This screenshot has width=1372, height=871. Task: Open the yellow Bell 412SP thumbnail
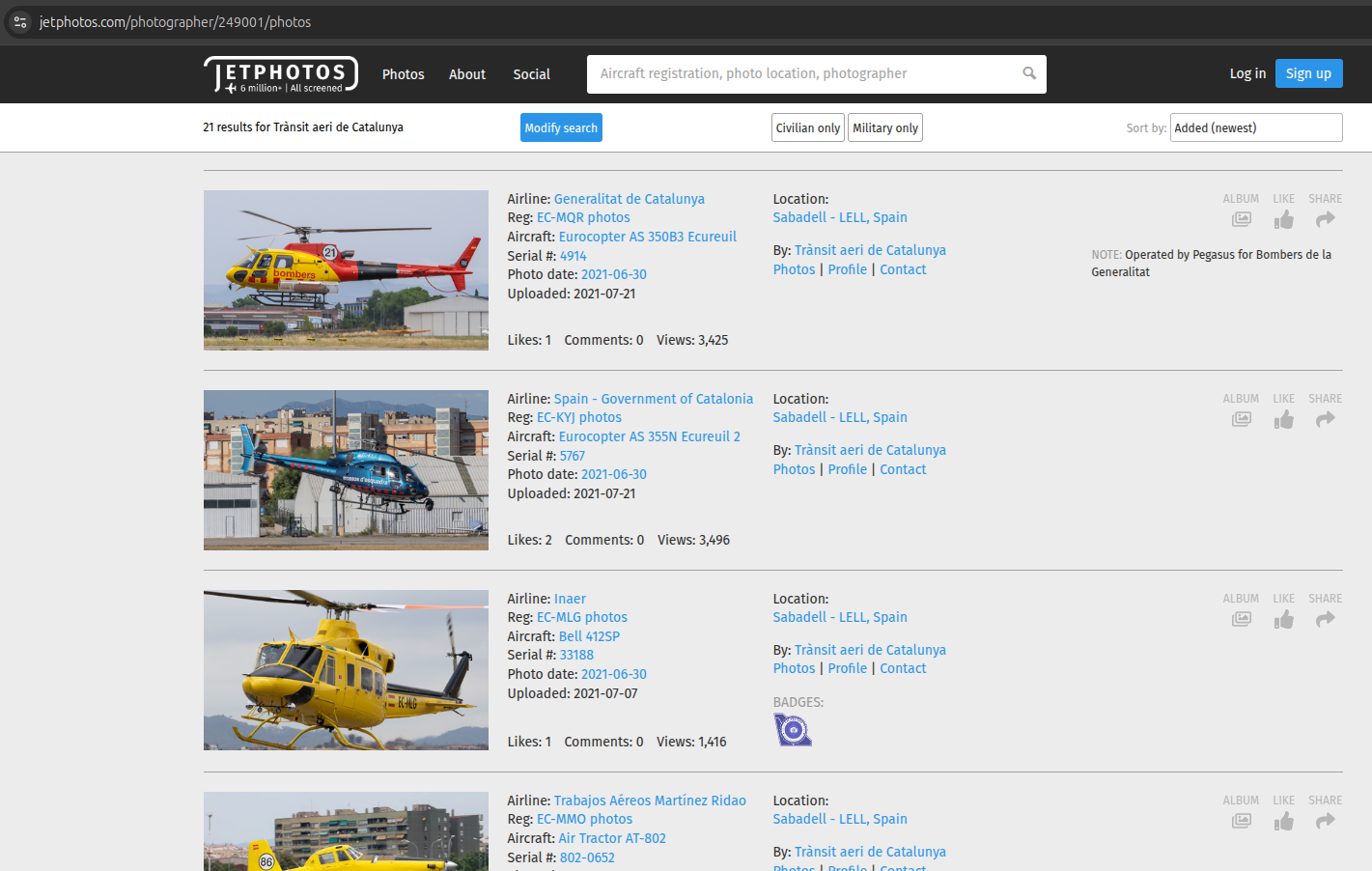point(346,670)
